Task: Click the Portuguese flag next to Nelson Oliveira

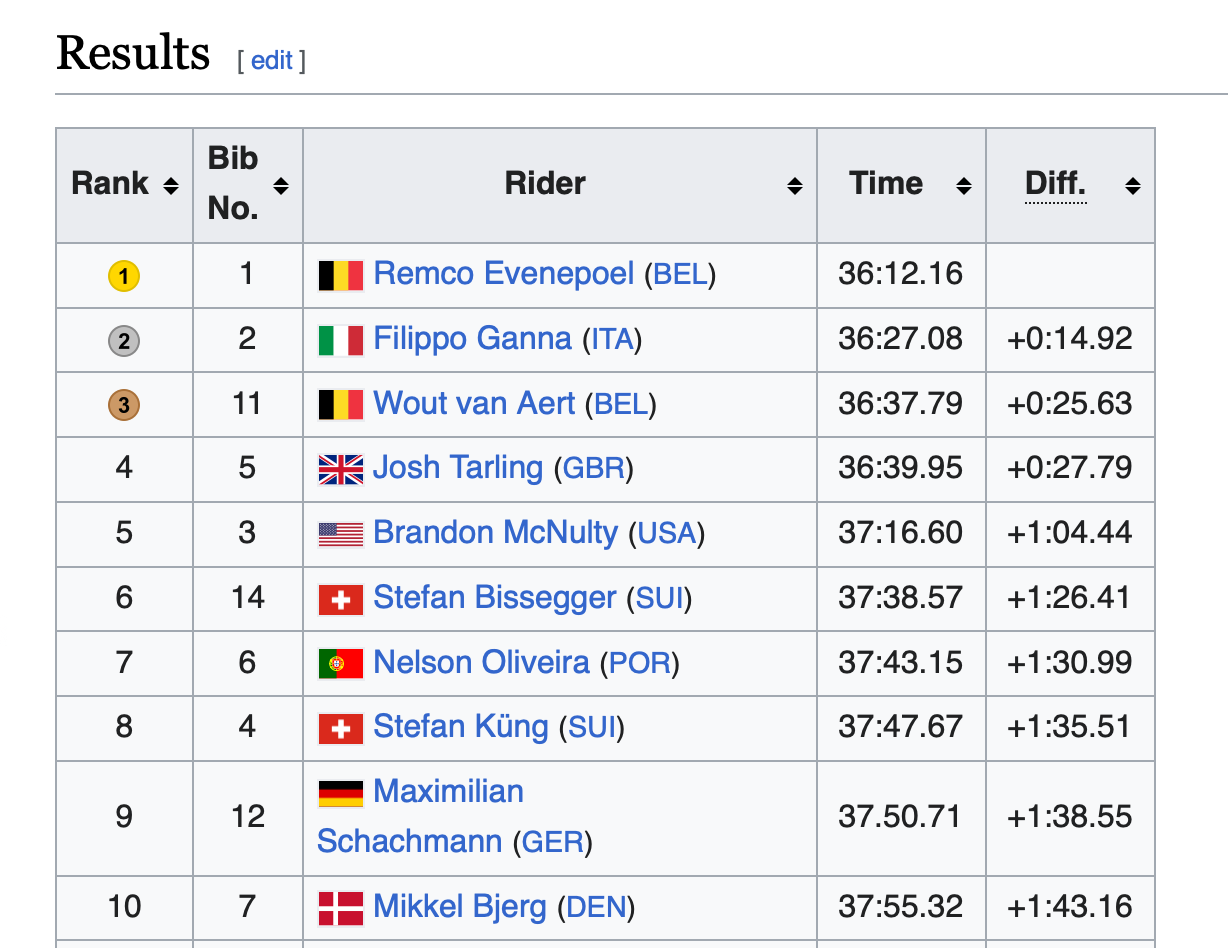Action: tap(341, 663)
